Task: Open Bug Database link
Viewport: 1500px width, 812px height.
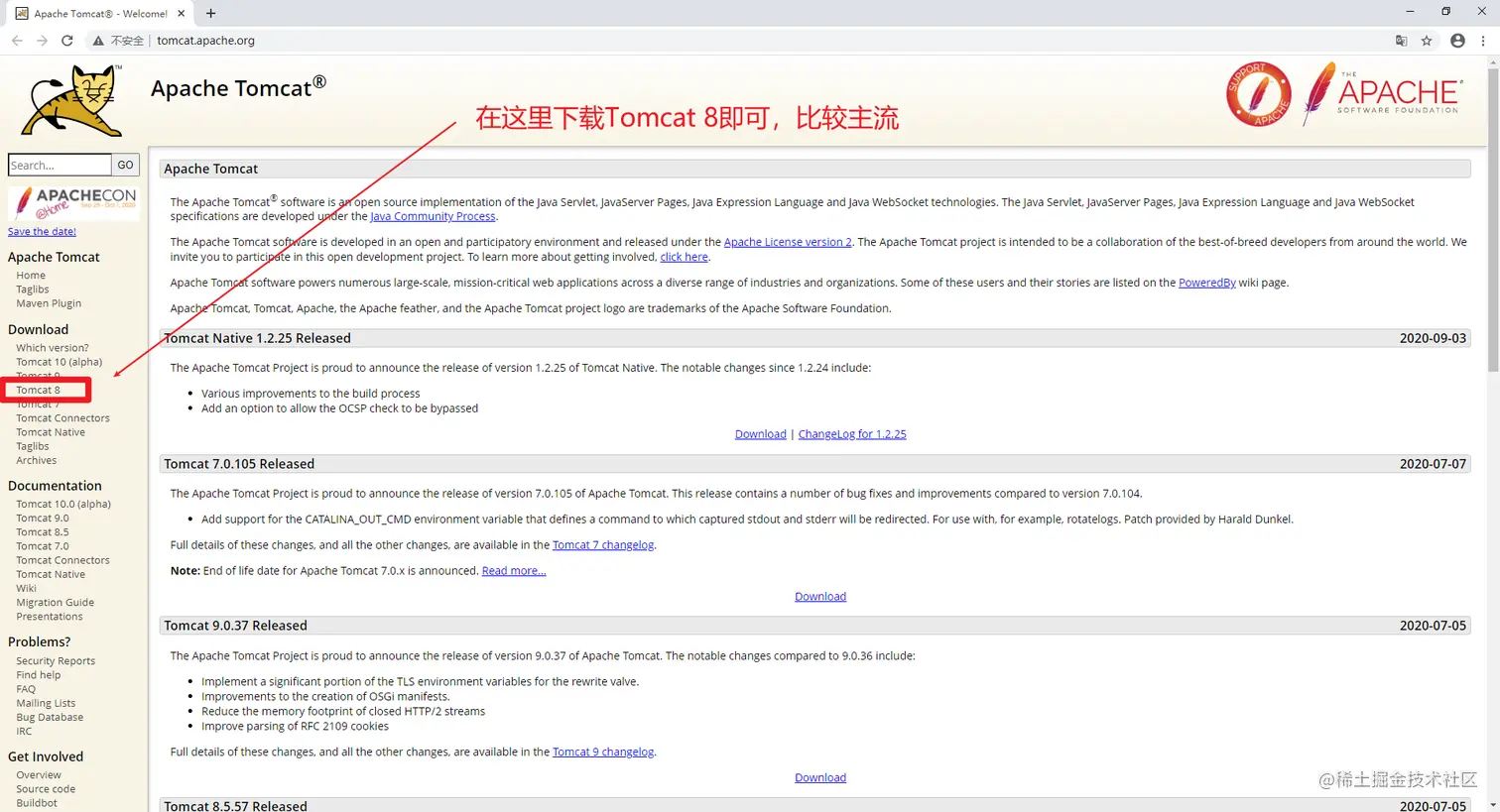Action: pyautogui.click(x=50, y=717)
